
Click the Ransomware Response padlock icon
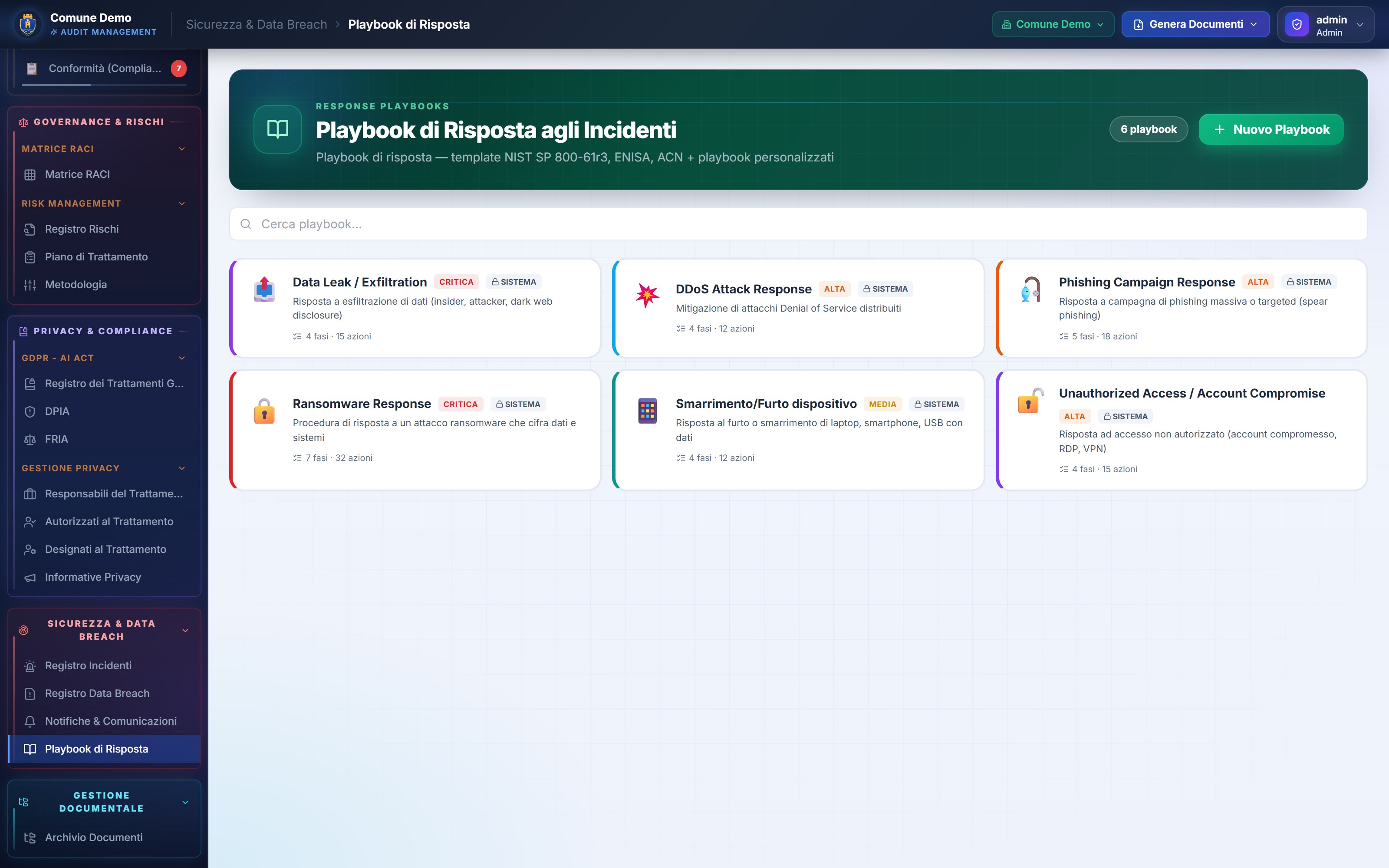click(x=264, y=411)
